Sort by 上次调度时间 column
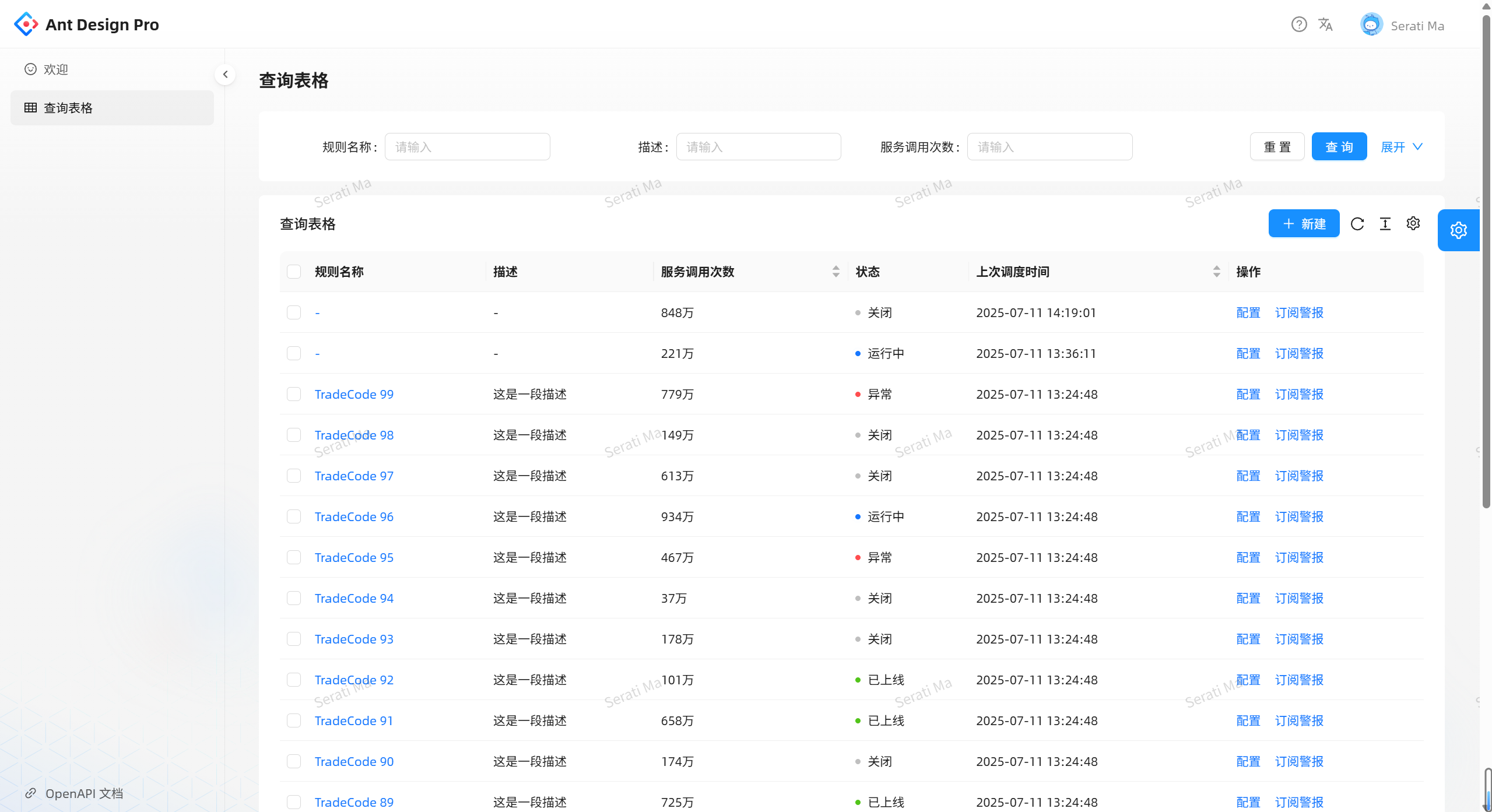 click(x=1216, y=271)
